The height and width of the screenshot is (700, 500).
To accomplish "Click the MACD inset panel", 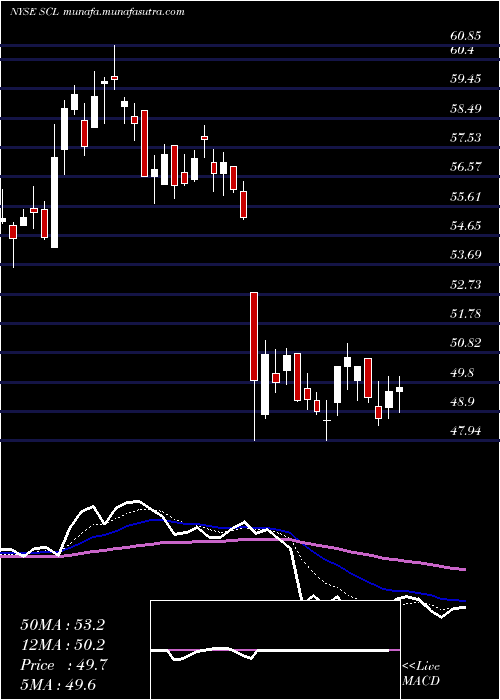I will point(275,650).
